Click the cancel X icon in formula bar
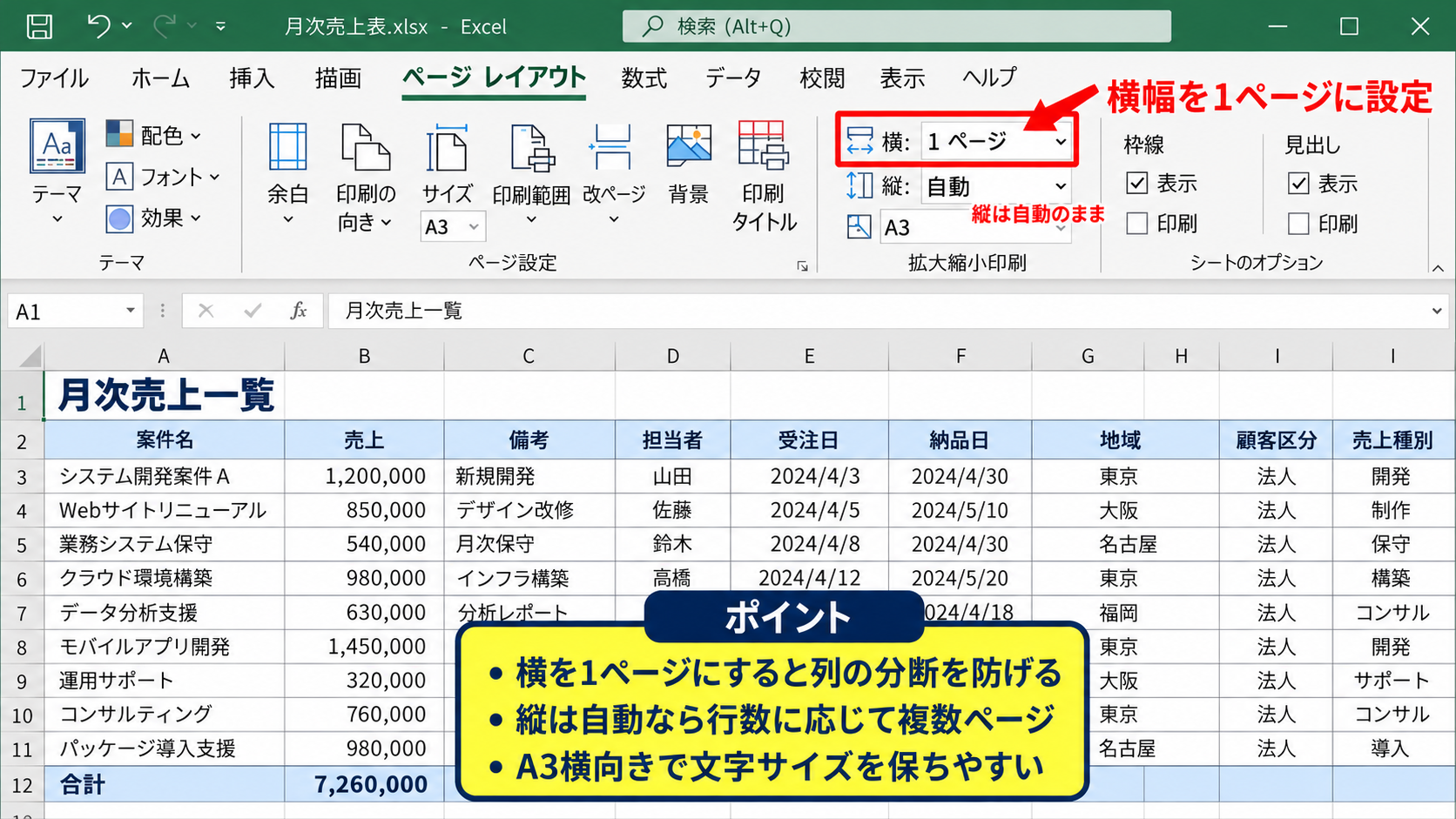The height and width of the screenshot is (819, 1456). click(206, 311)
